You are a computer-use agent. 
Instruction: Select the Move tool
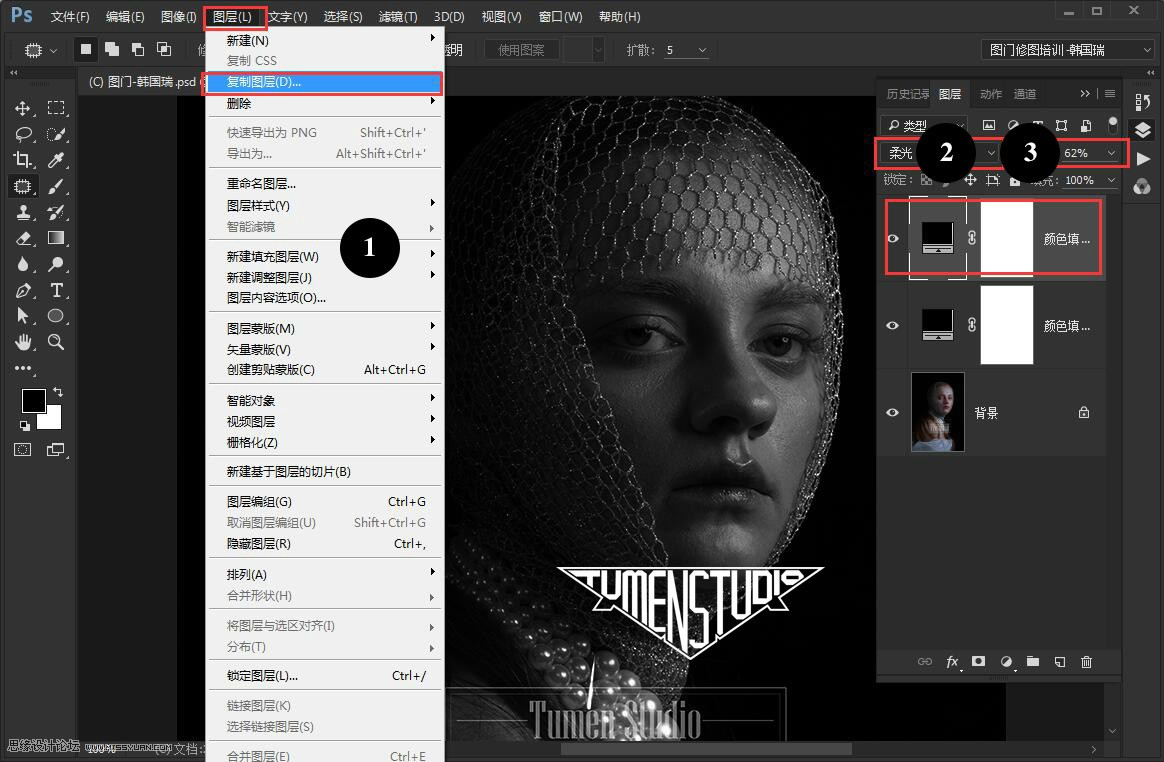(22, 108)
